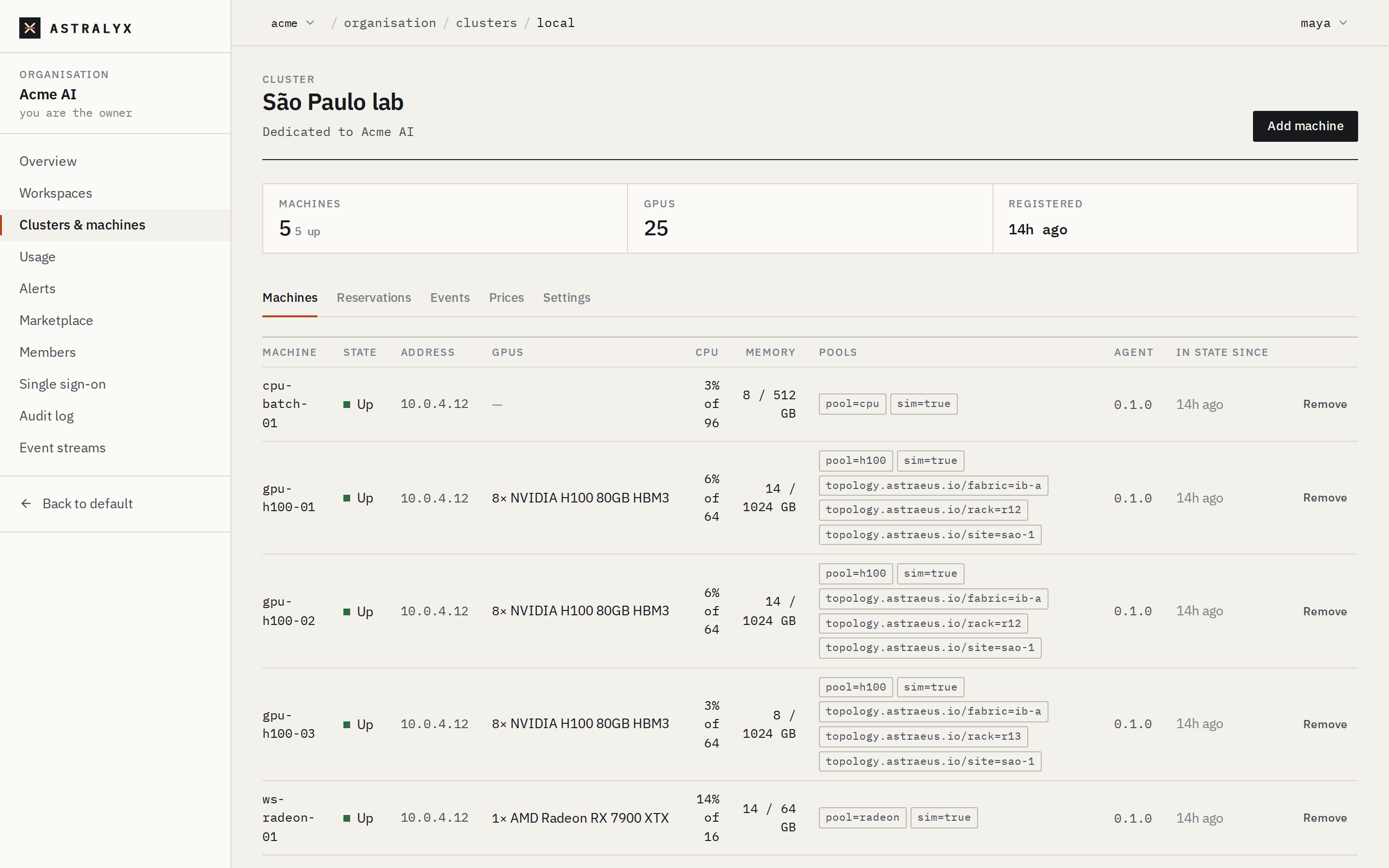
Task: Switch to the Events tab
Action: pyautogui.click(x=450, y=298)
